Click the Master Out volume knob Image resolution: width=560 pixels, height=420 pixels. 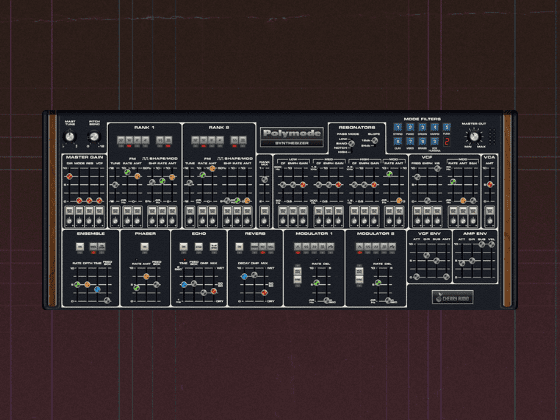tap(474, 136)
